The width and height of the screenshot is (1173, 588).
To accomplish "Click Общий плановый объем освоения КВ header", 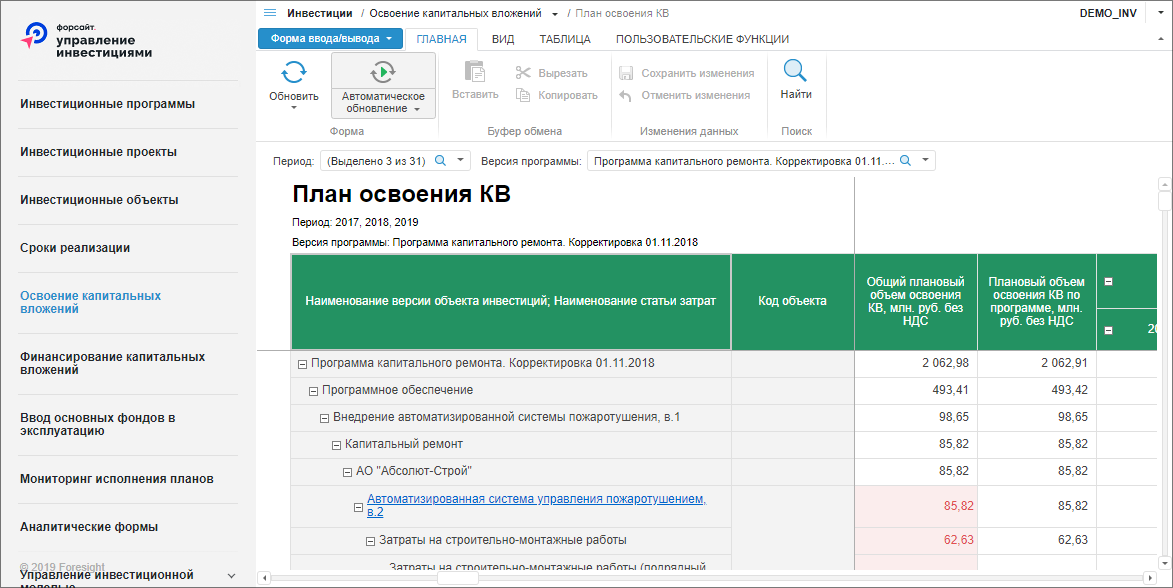I will [x=916, y=301].
